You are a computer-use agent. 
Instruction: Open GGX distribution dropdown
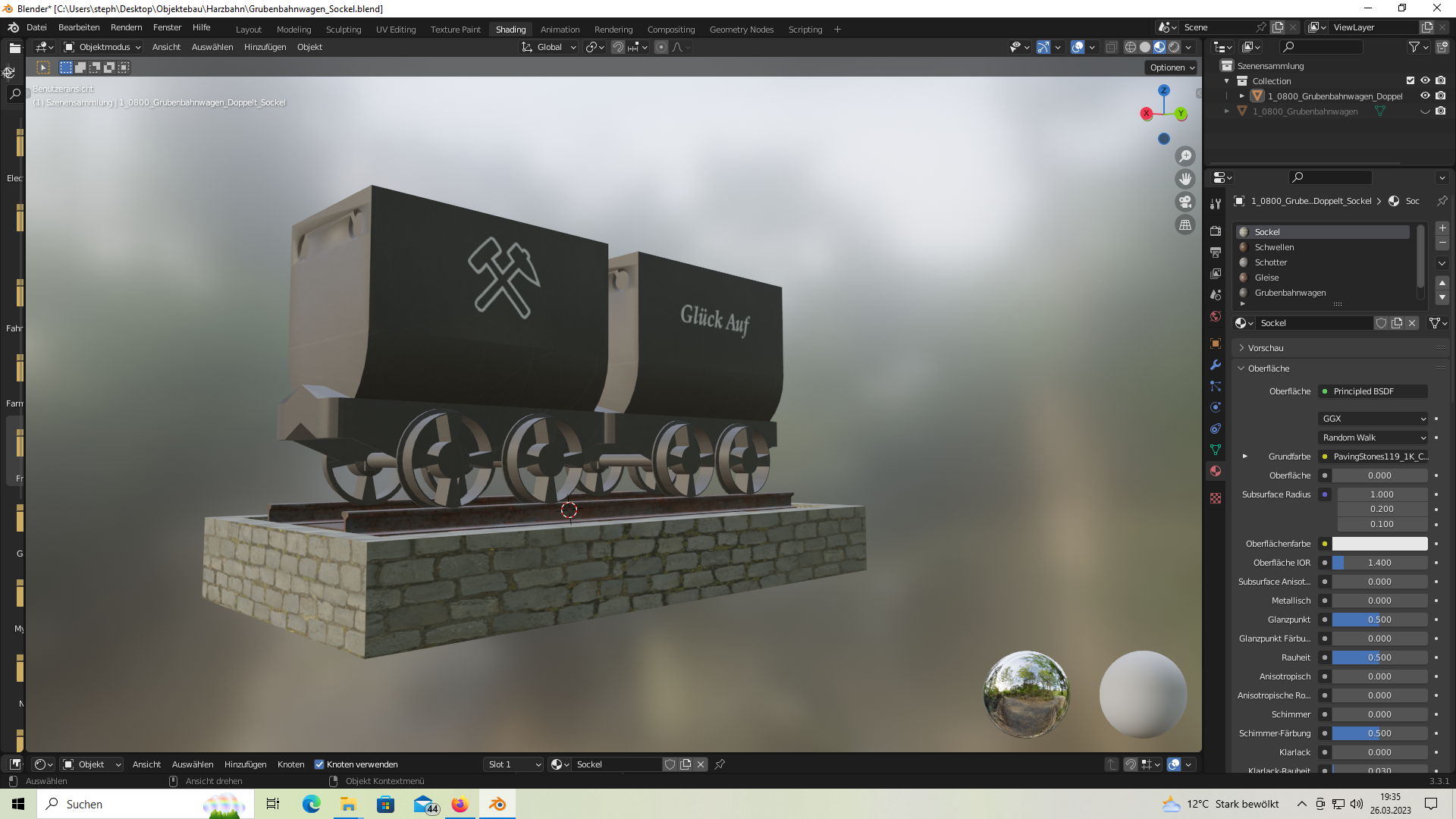coord(1373,419)
